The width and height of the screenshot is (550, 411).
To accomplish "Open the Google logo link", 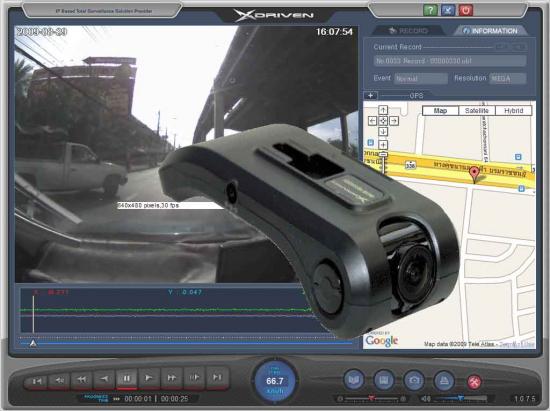I will point(382,341).
